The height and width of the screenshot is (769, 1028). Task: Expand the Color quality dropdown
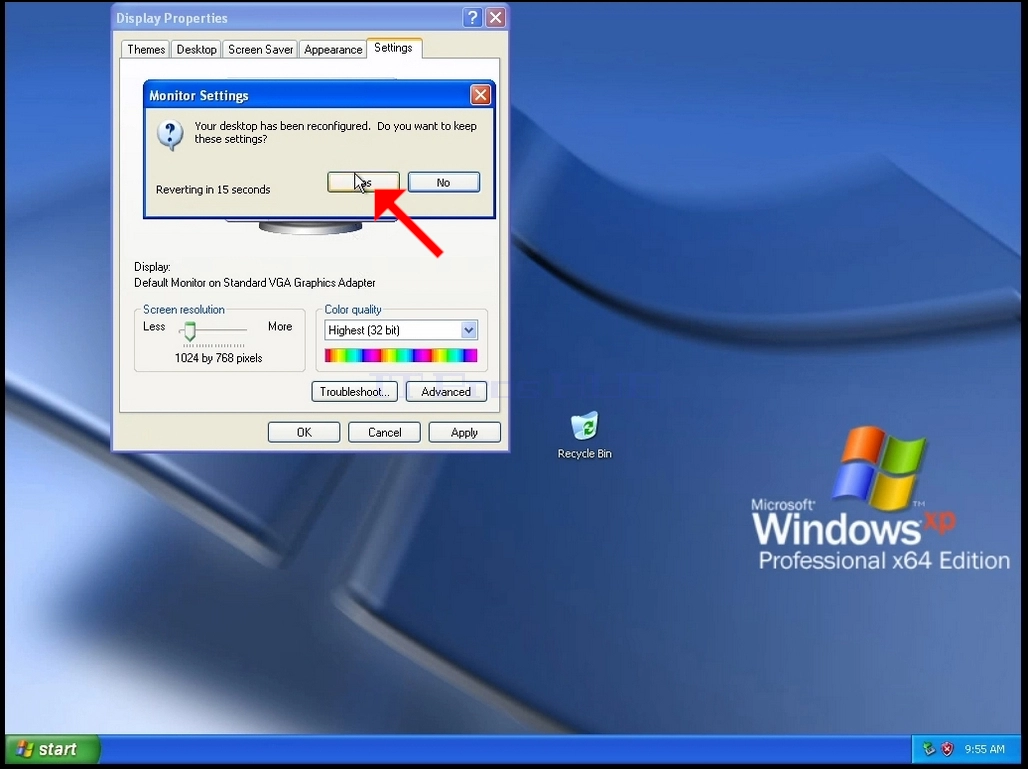tap(468, 330)
